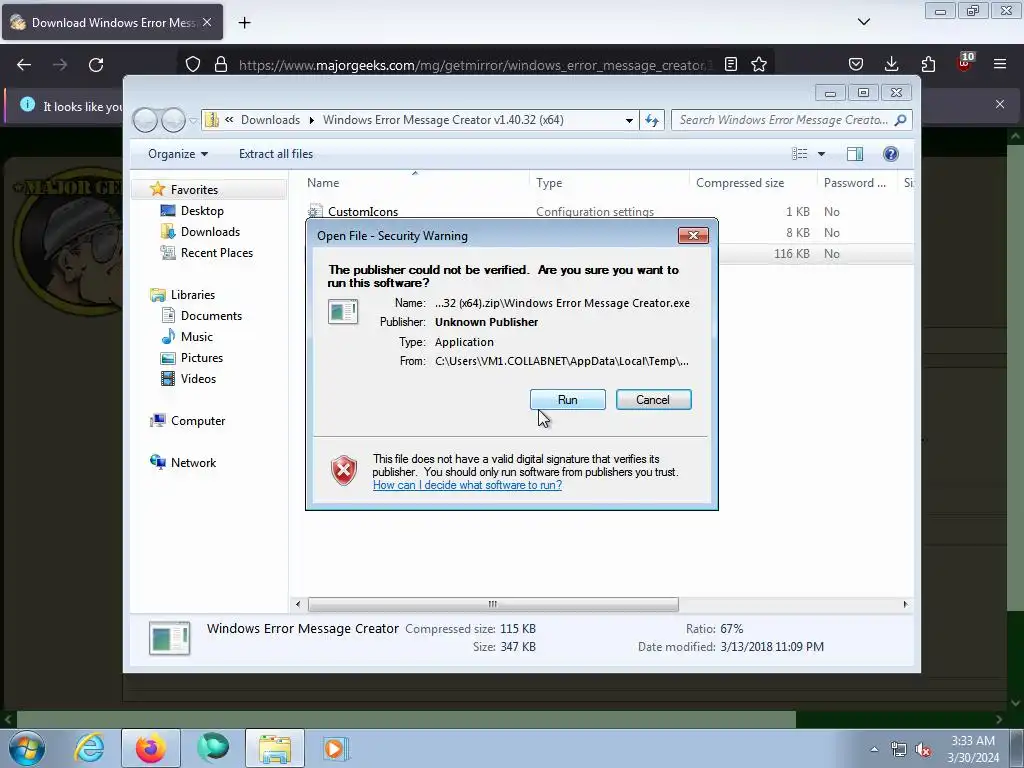Click Extract all files
This screenshot has width=1024, height=768.
point(276,154)
